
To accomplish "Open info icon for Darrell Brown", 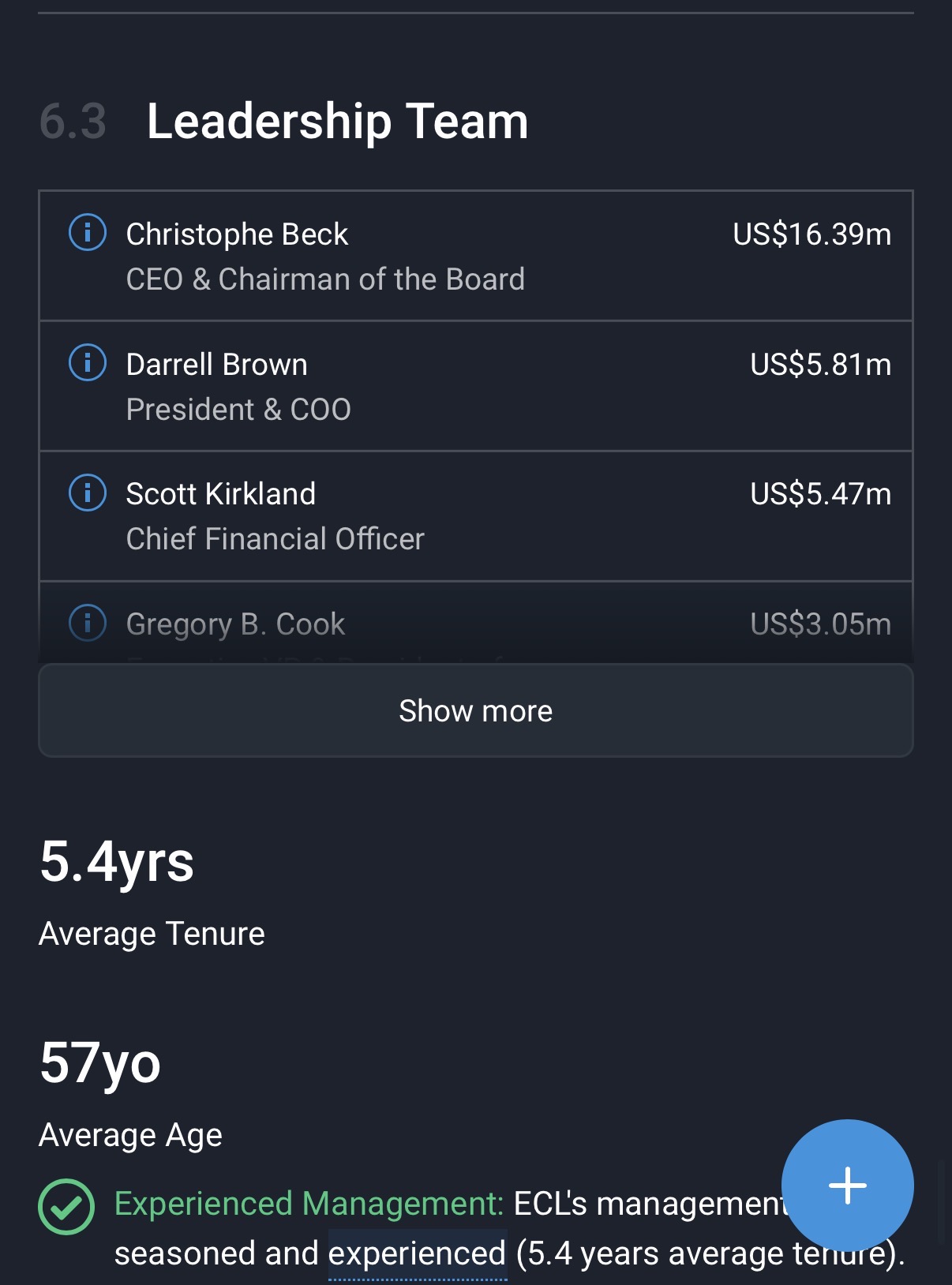I will point(88,363).
